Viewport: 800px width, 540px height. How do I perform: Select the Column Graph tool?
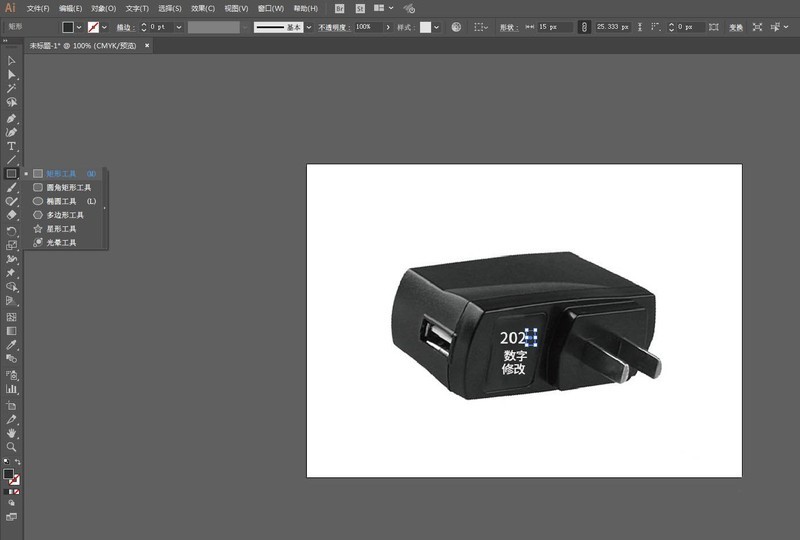[12, 389]
